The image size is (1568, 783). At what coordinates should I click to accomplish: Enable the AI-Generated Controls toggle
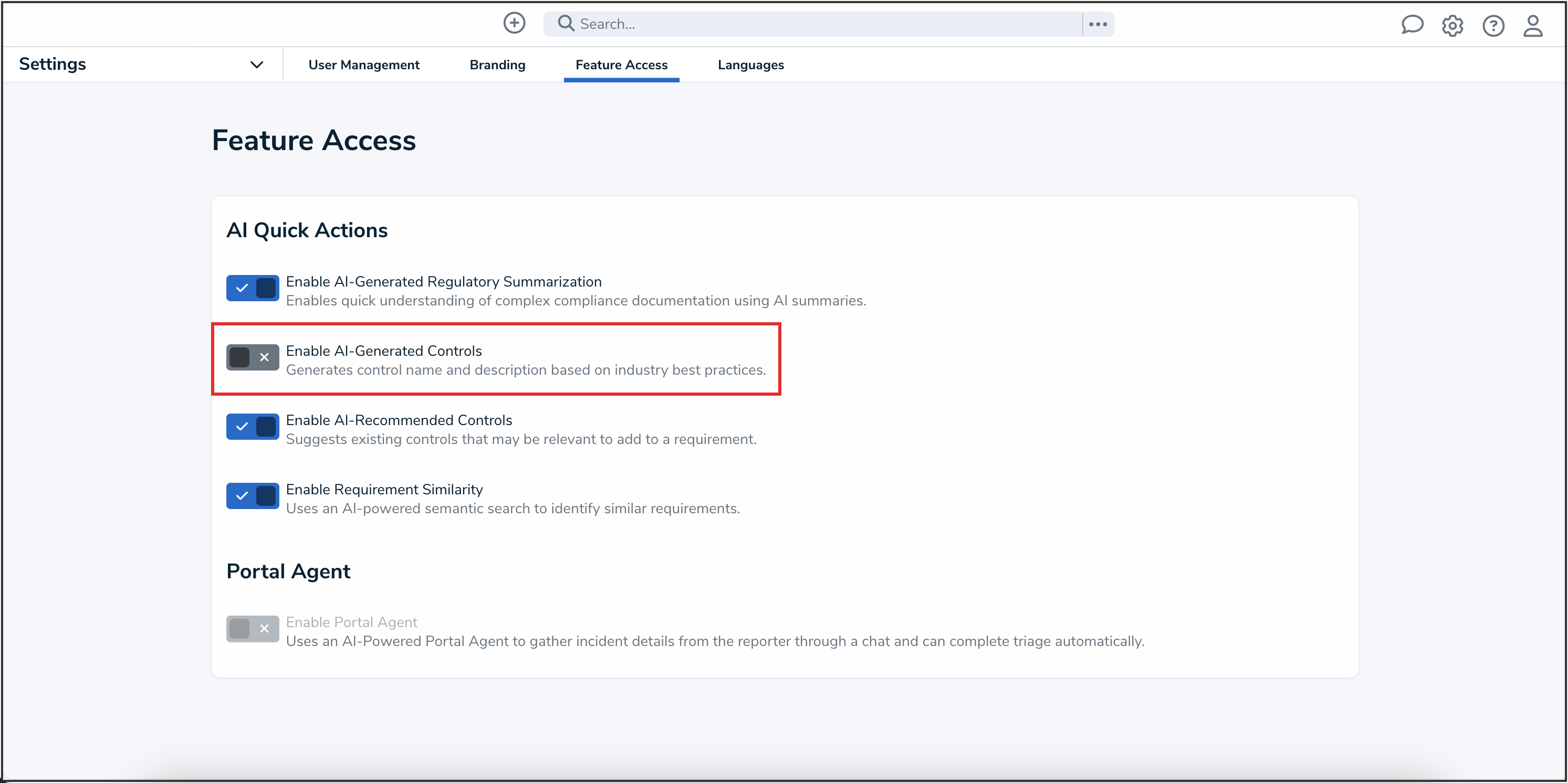[x=253, y=357]
